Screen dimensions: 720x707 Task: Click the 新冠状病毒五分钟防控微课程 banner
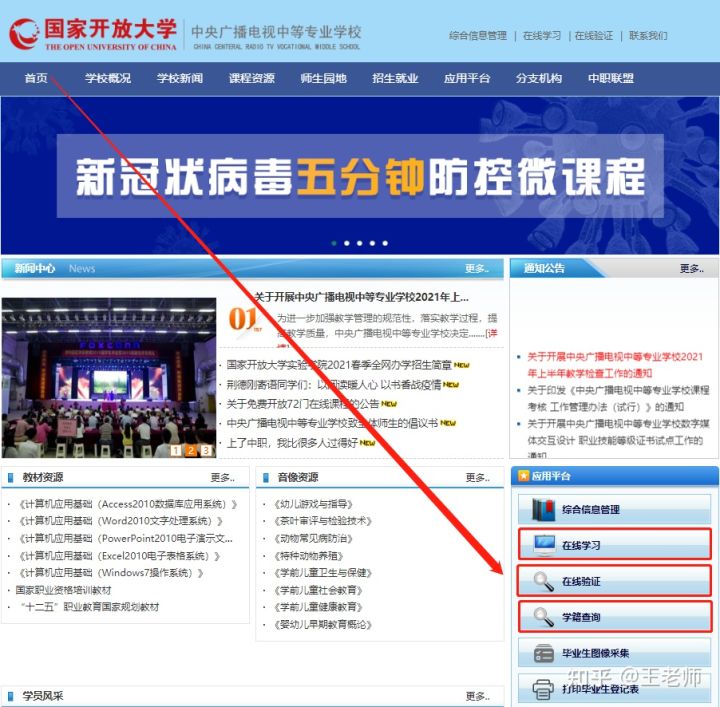point(360,175)
